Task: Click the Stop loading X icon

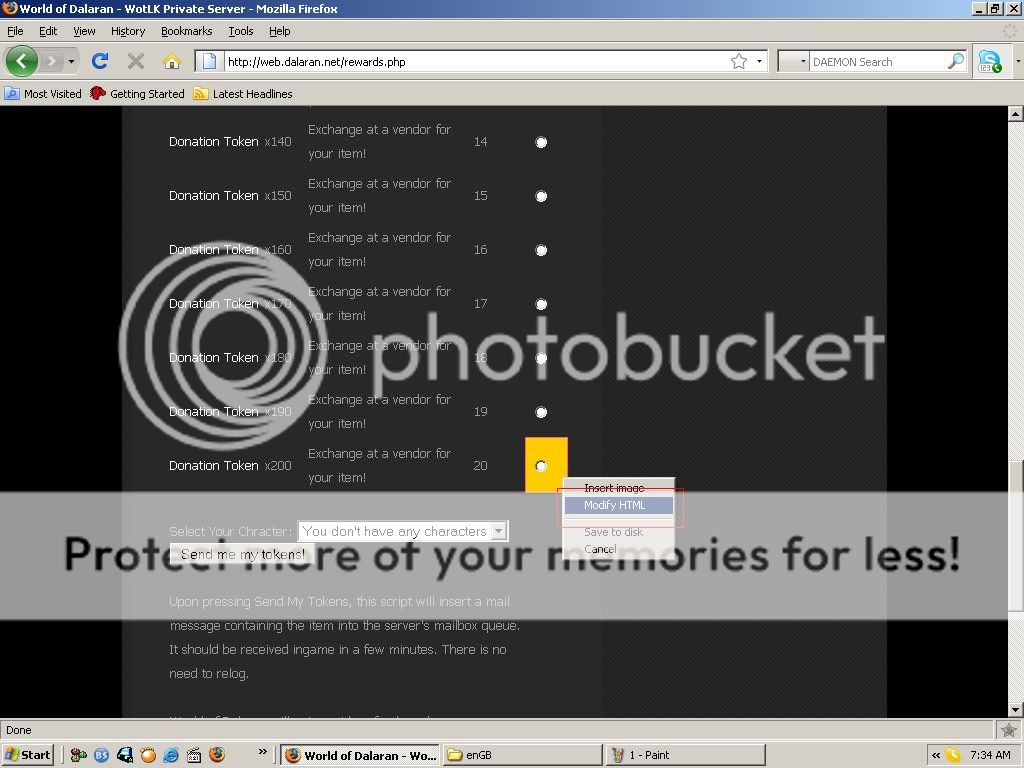Action: (136, 61)
